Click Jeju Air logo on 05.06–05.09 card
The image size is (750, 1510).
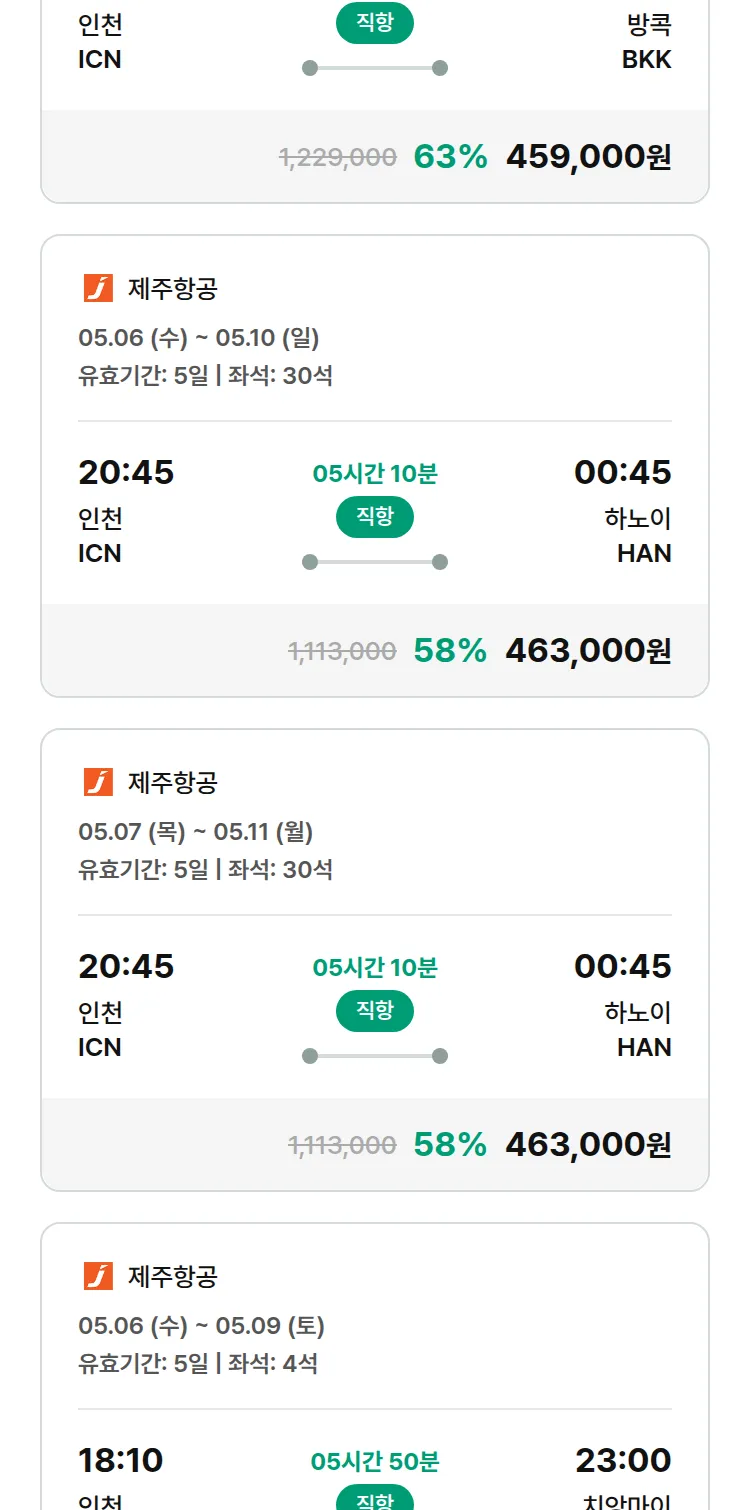point(98,1276)
